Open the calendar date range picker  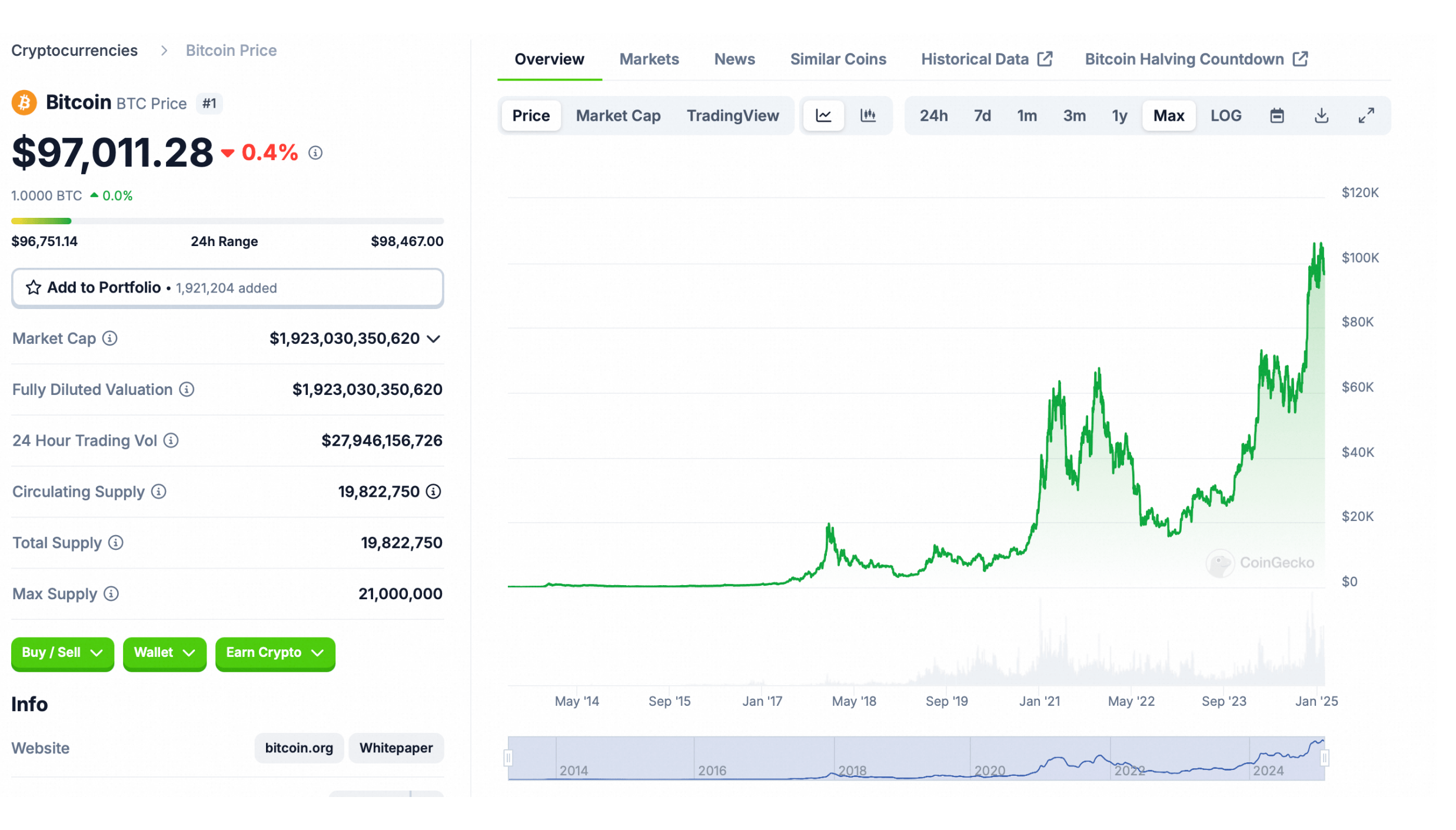tap(1276, 115)
